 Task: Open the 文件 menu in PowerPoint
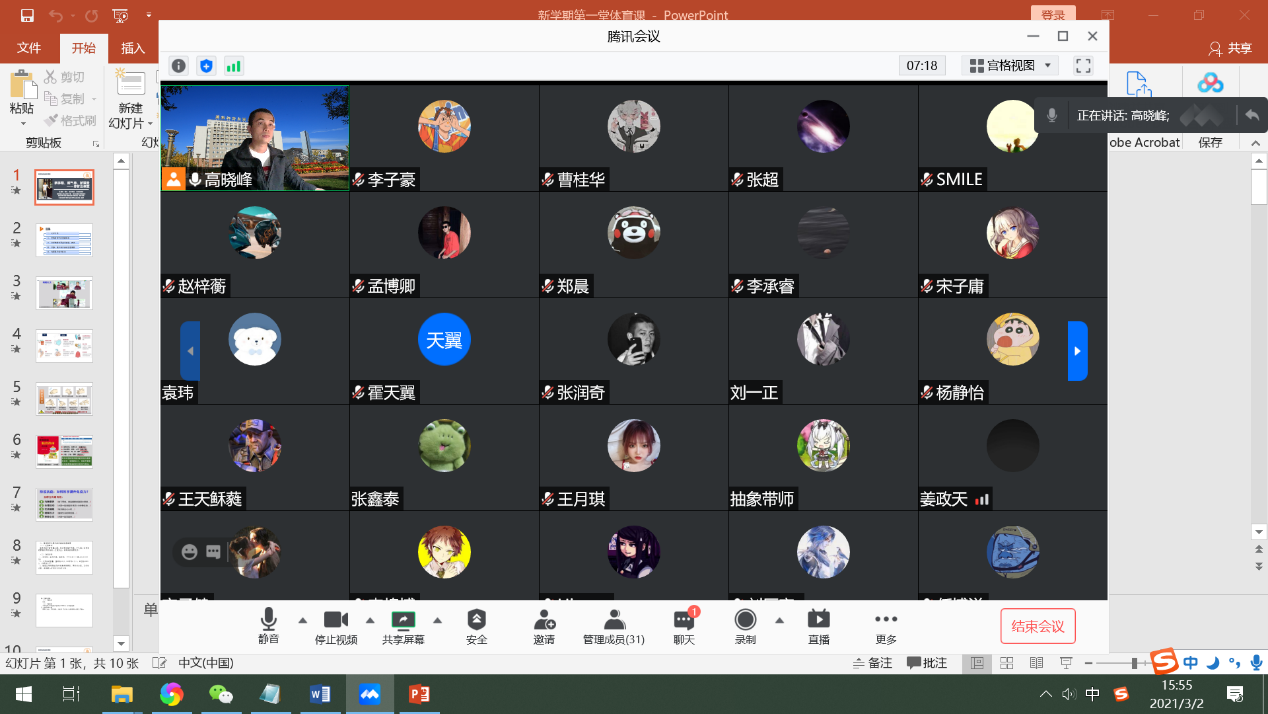click(29, 48)
